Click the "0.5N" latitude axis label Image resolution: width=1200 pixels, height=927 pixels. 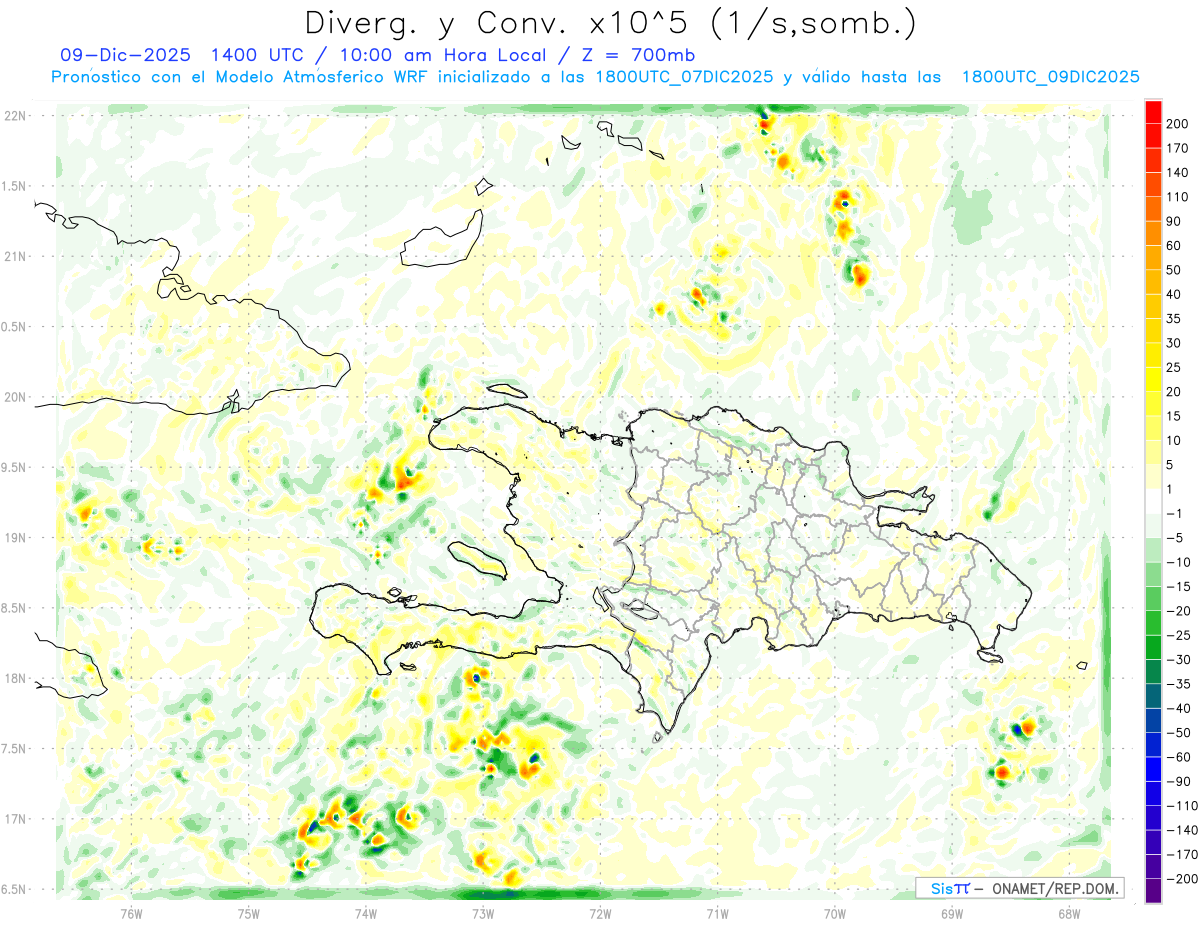click(15, 327)
